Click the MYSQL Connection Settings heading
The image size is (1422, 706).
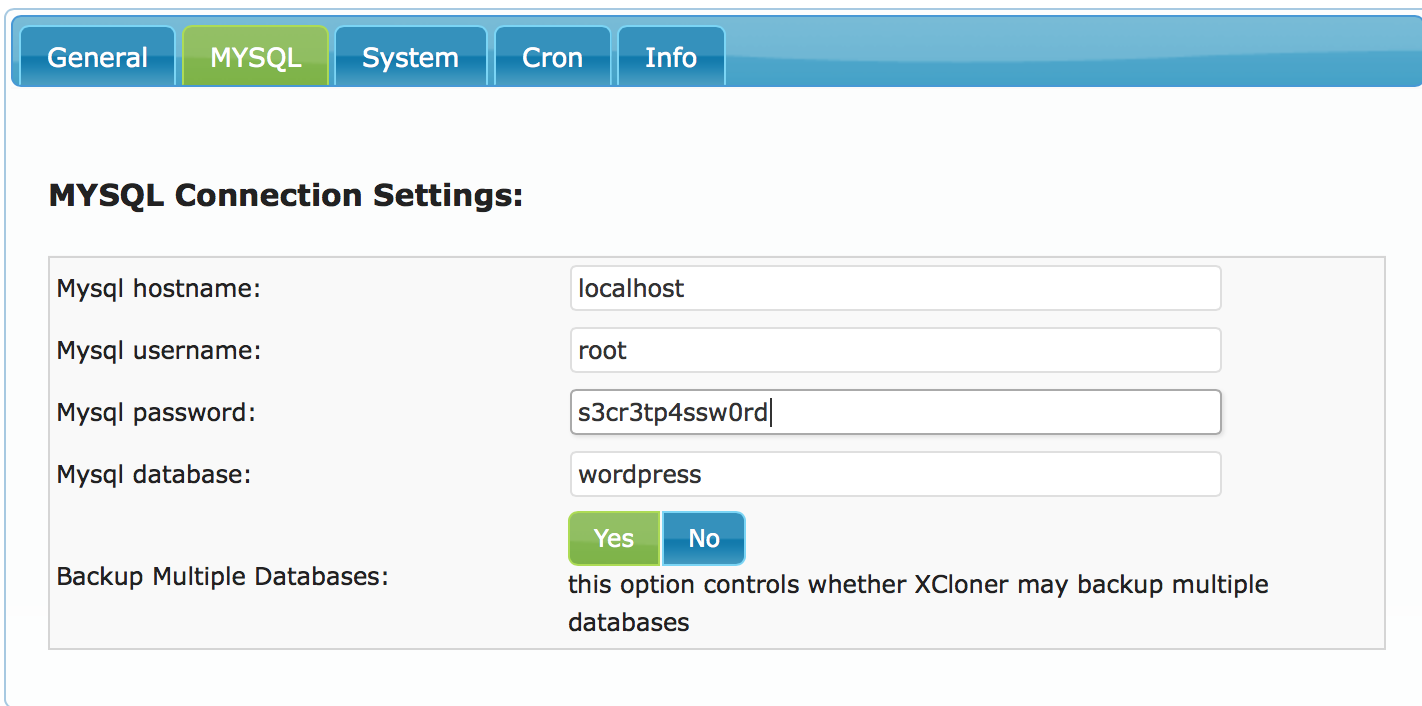285,195
